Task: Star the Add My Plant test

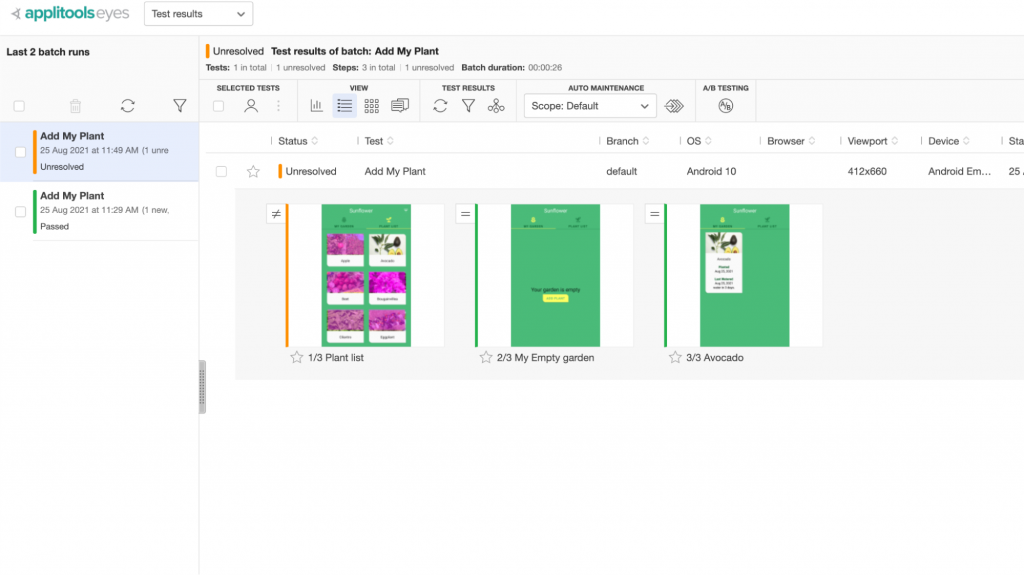Action: pos(253,172)
